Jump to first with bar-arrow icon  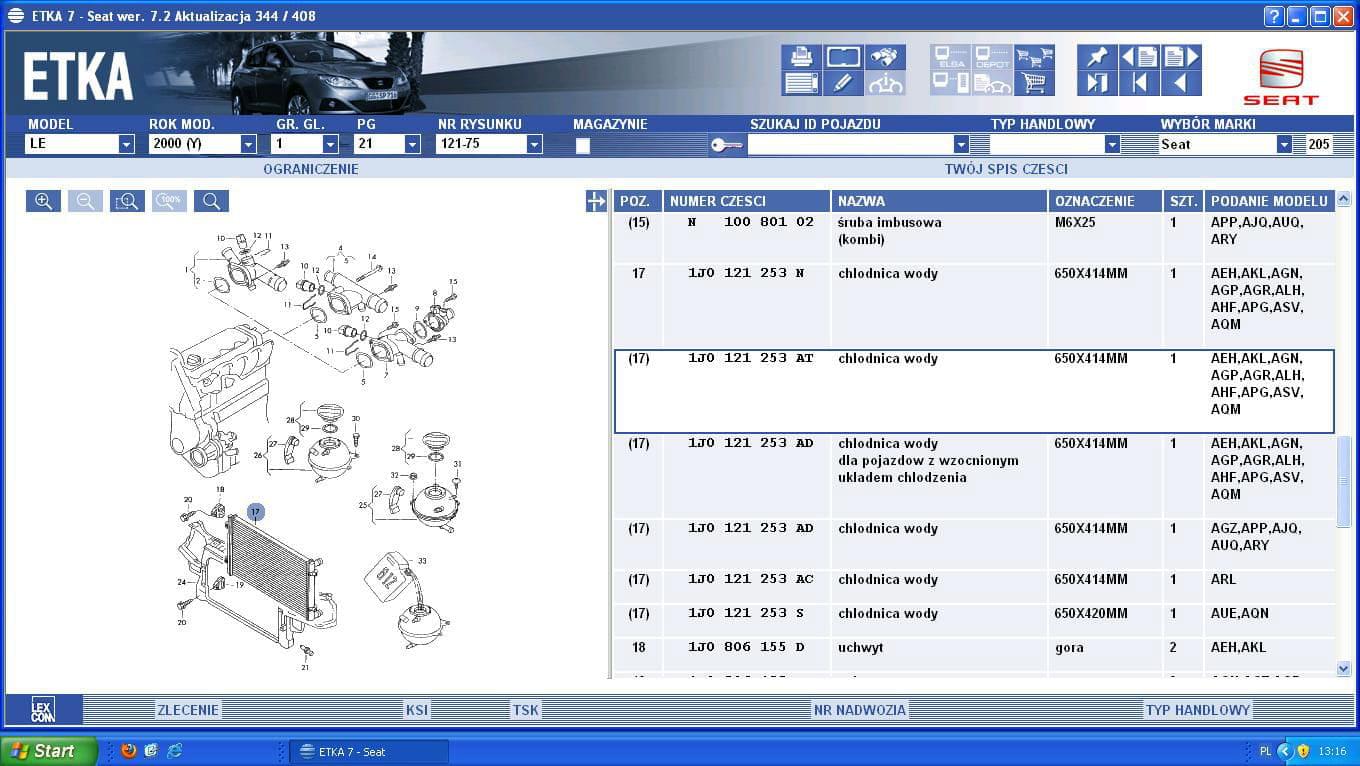pyautogui.click(x=1139, y=83)
